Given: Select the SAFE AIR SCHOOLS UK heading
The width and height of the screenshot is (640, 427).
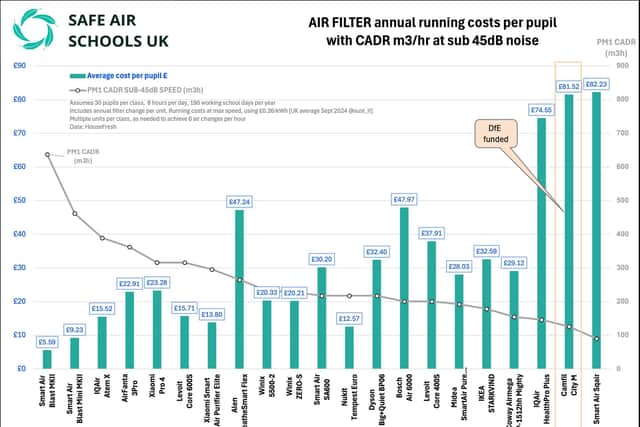Looking at the screenshot, I should 118,31.
